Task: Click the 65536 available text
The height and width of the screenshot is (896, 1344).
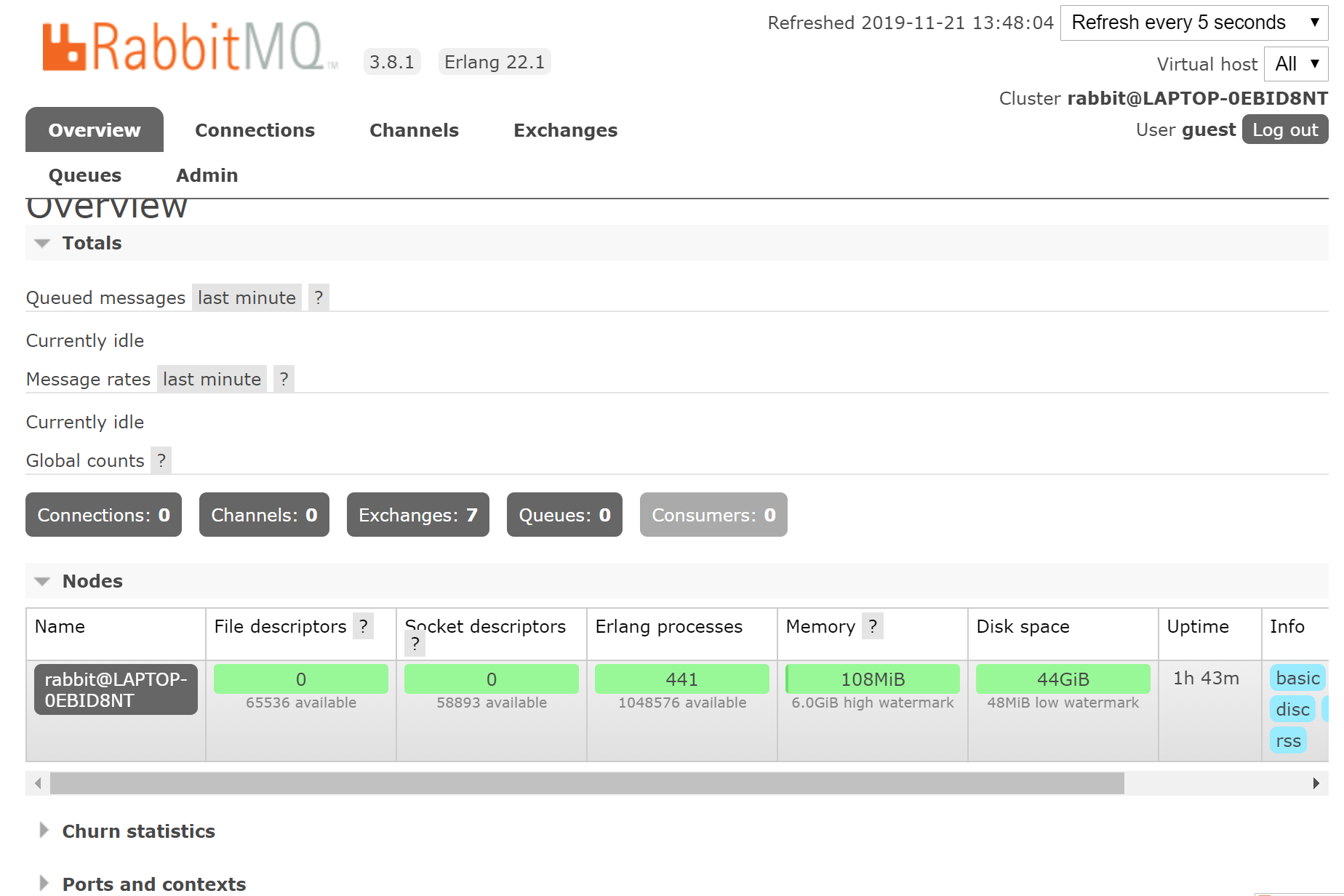Action: (301, 703)
